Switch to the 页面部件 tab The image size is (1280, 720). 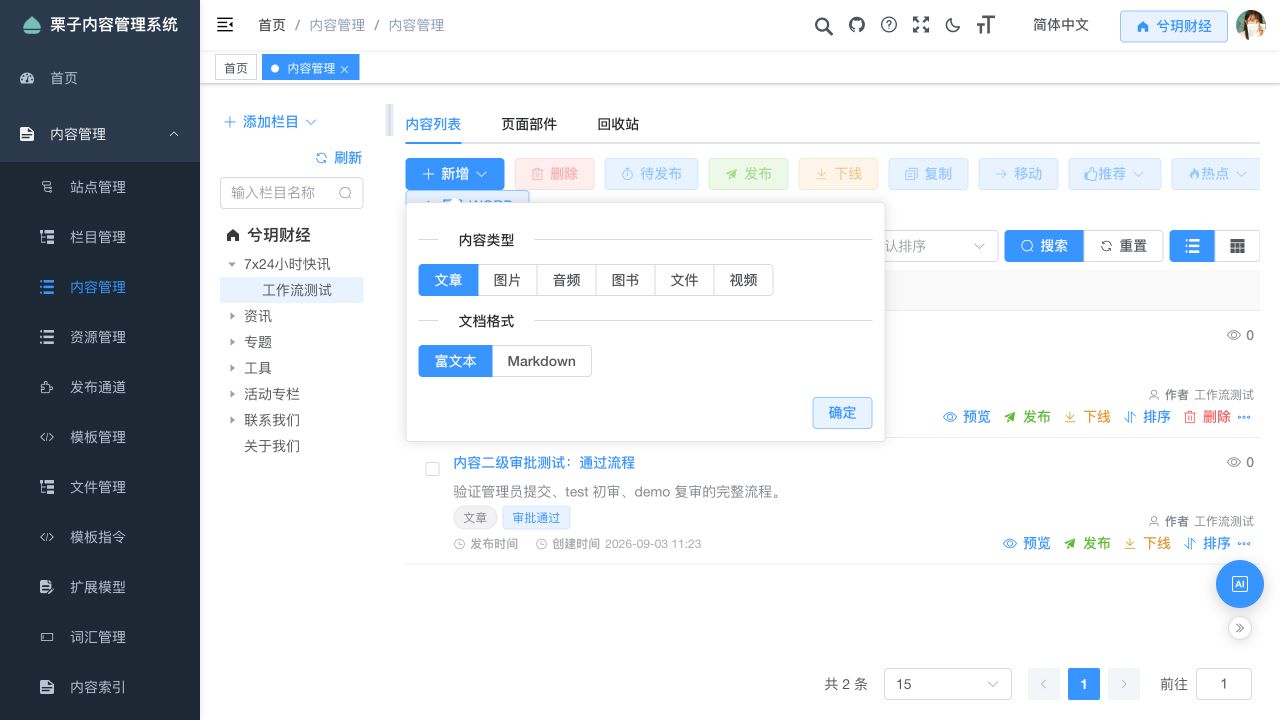pos(529,124)
